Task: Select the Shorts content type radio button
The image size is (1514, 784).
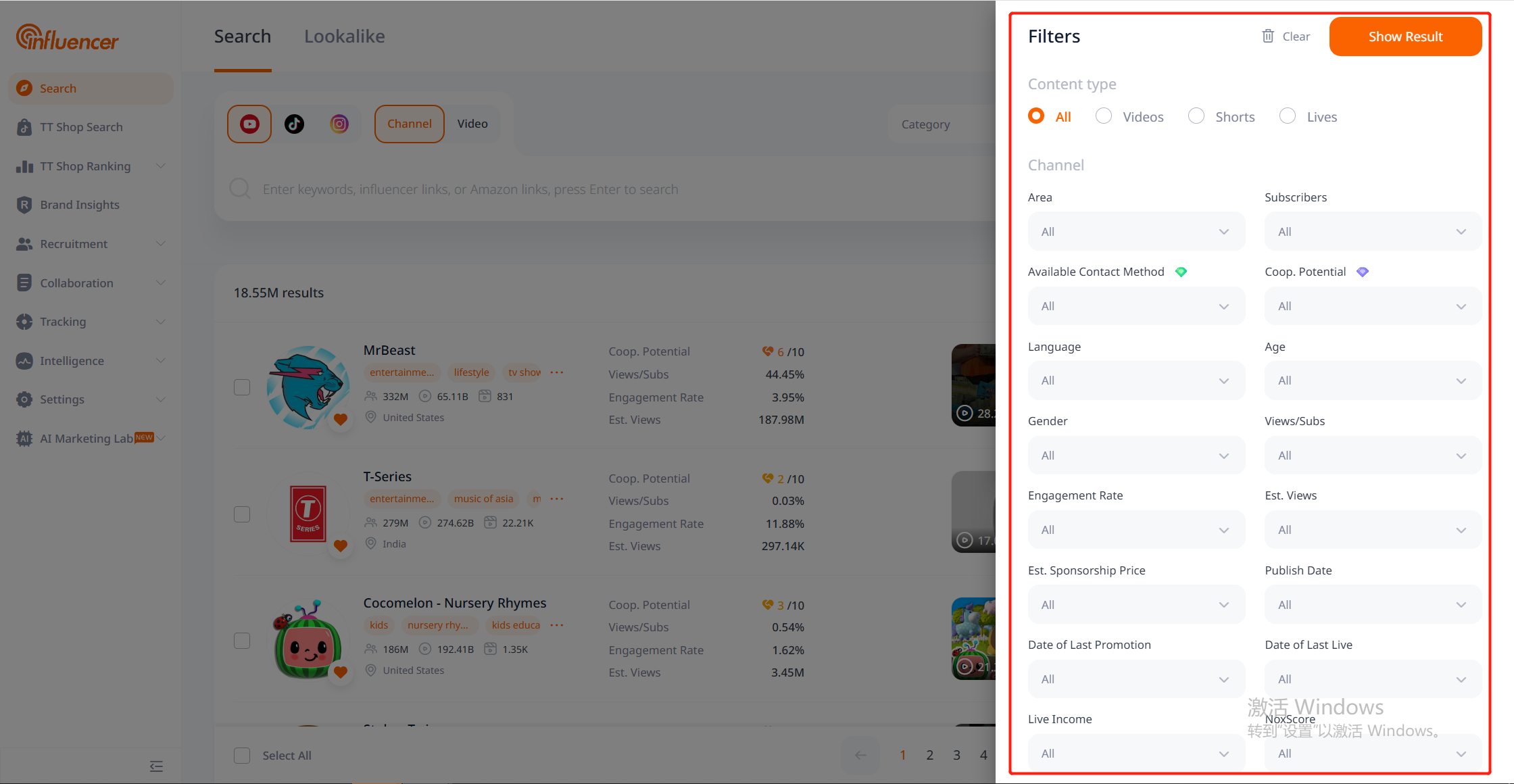Action: (x=1196, y=116)
